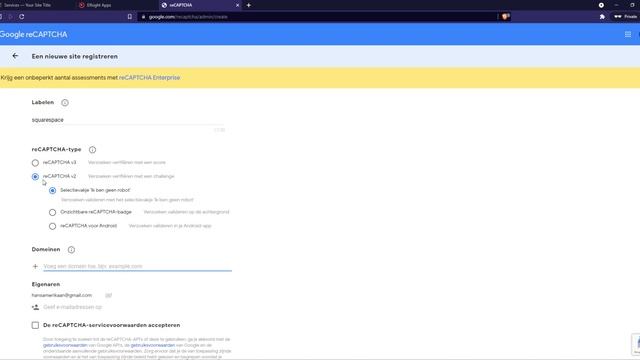Click the info icon next to reCAPTCHA-type
Viewport: 640px width, 360px height.
click(93, 149)
